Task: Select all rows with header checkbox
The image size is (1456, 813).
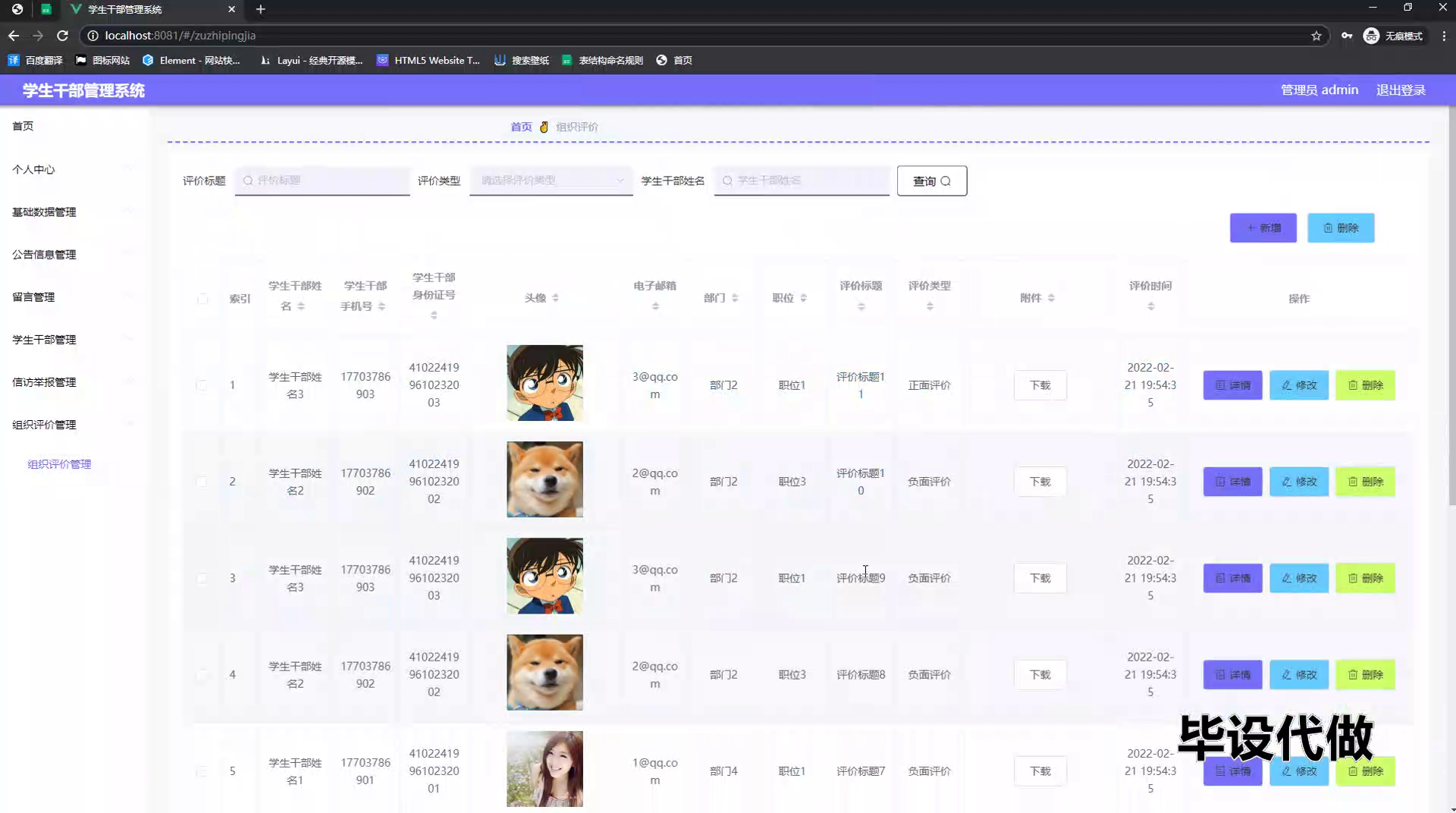Action: [x=202, y=299]
